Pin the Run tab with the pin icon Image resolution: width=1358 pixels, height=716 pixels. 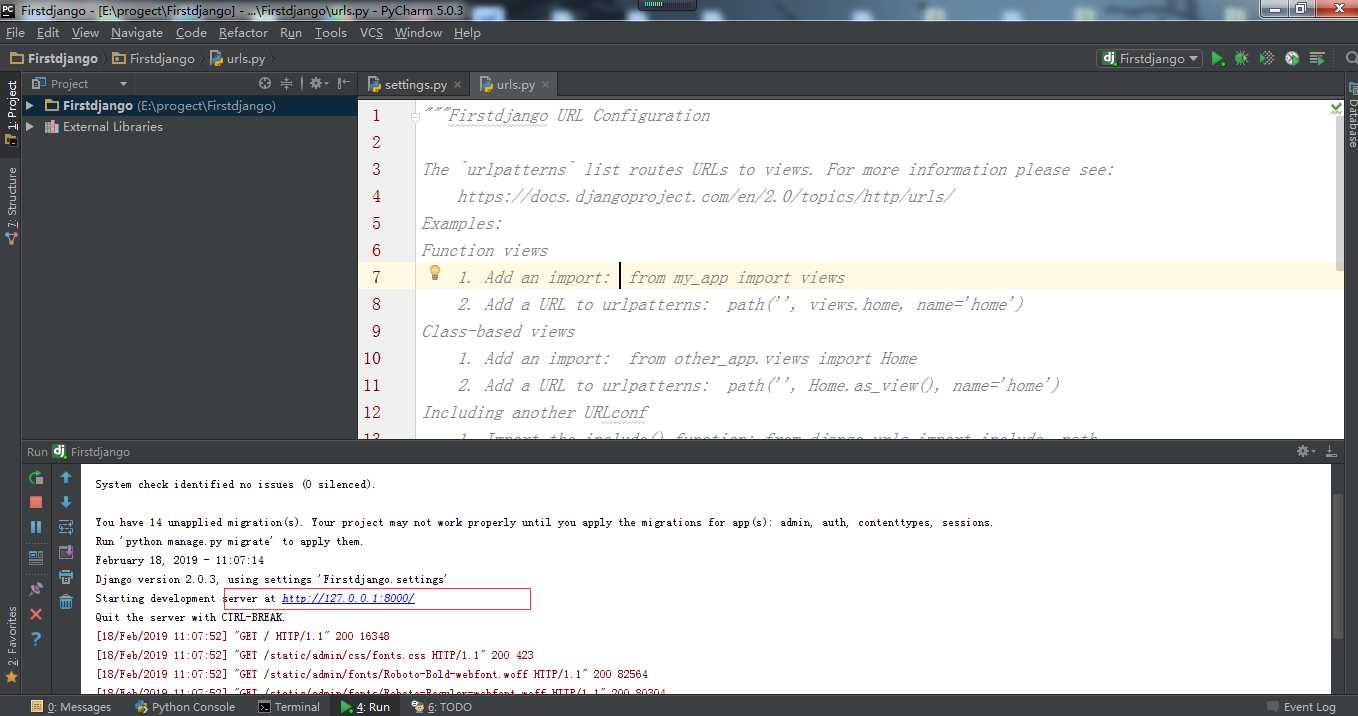pos(36,589)
